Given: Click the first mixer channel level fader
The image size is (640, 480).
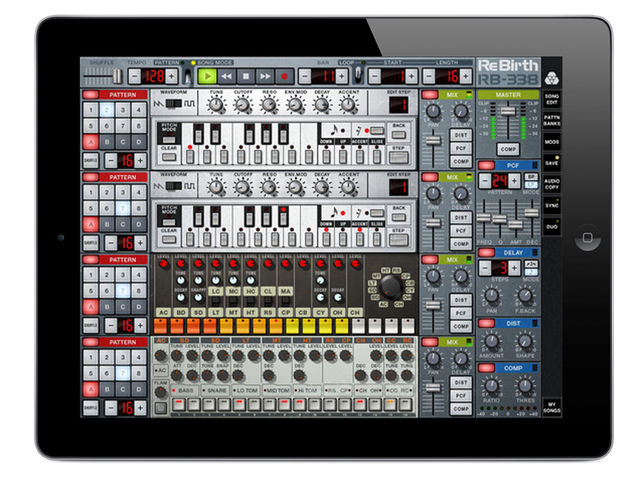Looking at the screenshot, I should click(433, 140).
